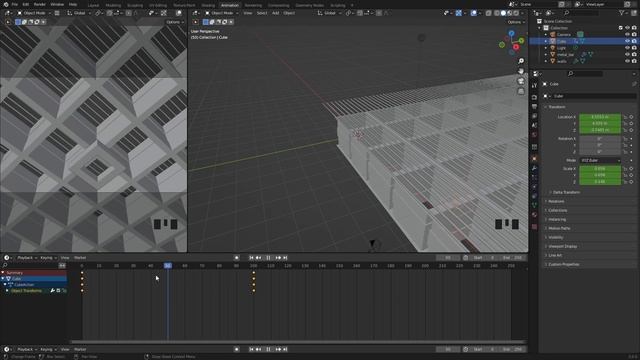Hide the Light object in outliner
The width and height of the screenshot is (640, 360).
[627, 48]
